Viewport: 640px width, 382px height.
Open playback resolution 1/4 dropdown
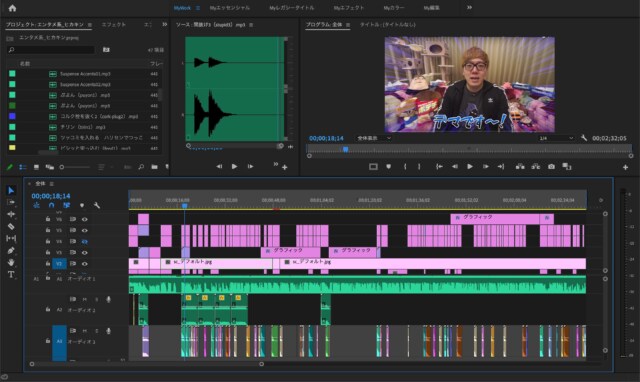[556, 138]
